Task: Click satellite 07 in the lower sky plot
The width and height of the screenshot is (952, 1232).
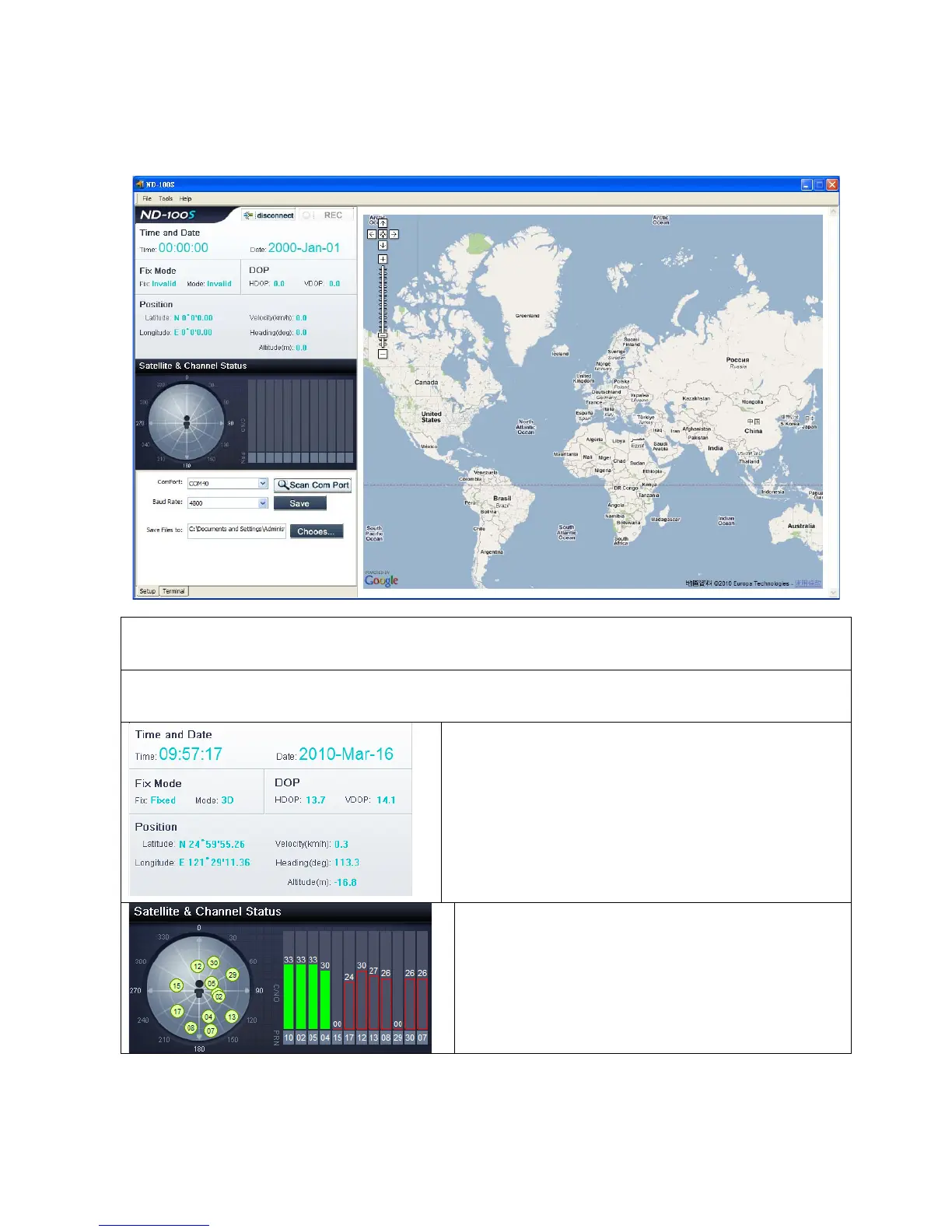Action: (211, 1031)
